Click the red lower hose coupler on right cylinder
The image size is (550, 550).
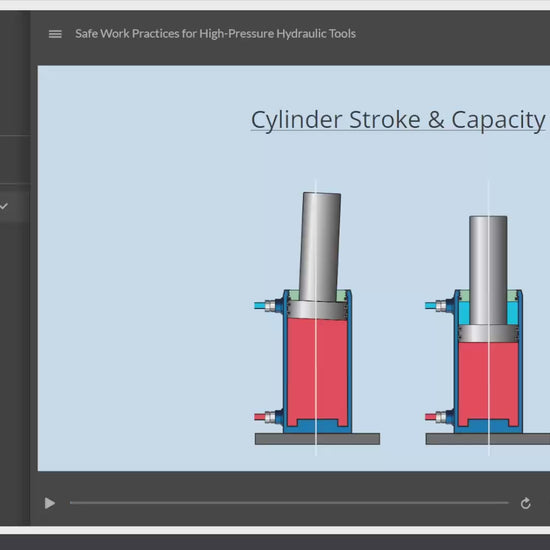438,417
